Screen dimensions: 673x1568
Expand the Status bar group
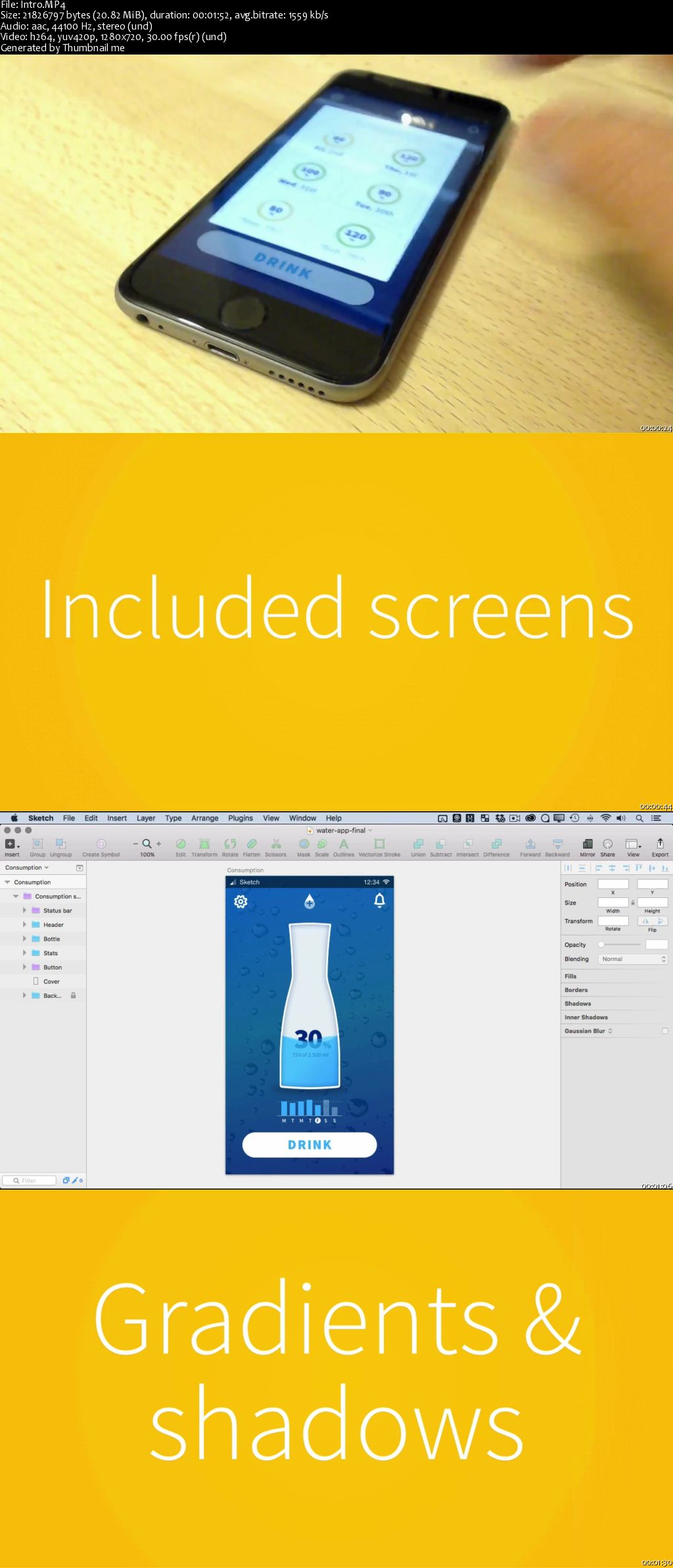coord(24,910)
